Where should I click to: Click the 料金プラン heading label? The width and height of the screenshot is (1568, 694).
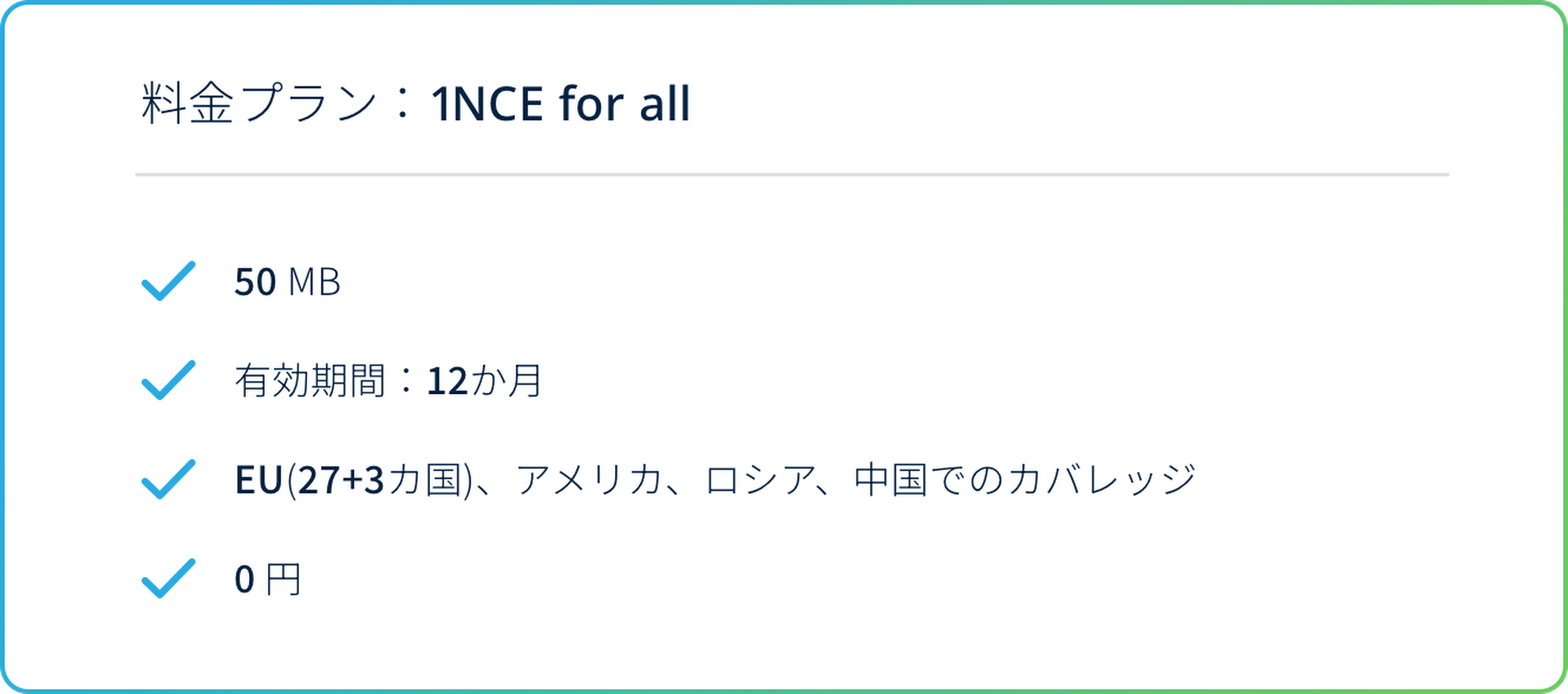coord(259,104)
